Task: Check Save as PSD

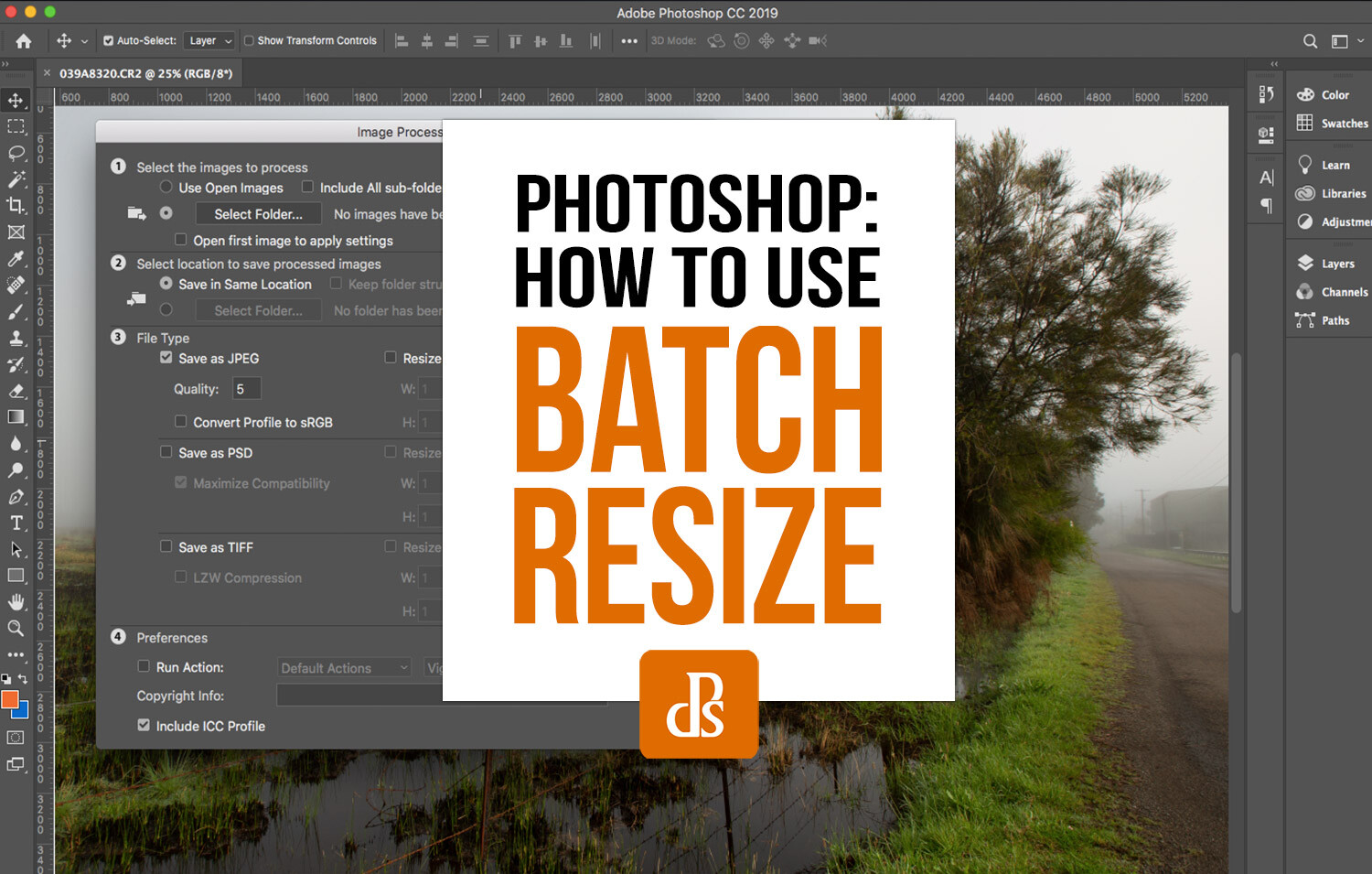Action: (166, 452)
